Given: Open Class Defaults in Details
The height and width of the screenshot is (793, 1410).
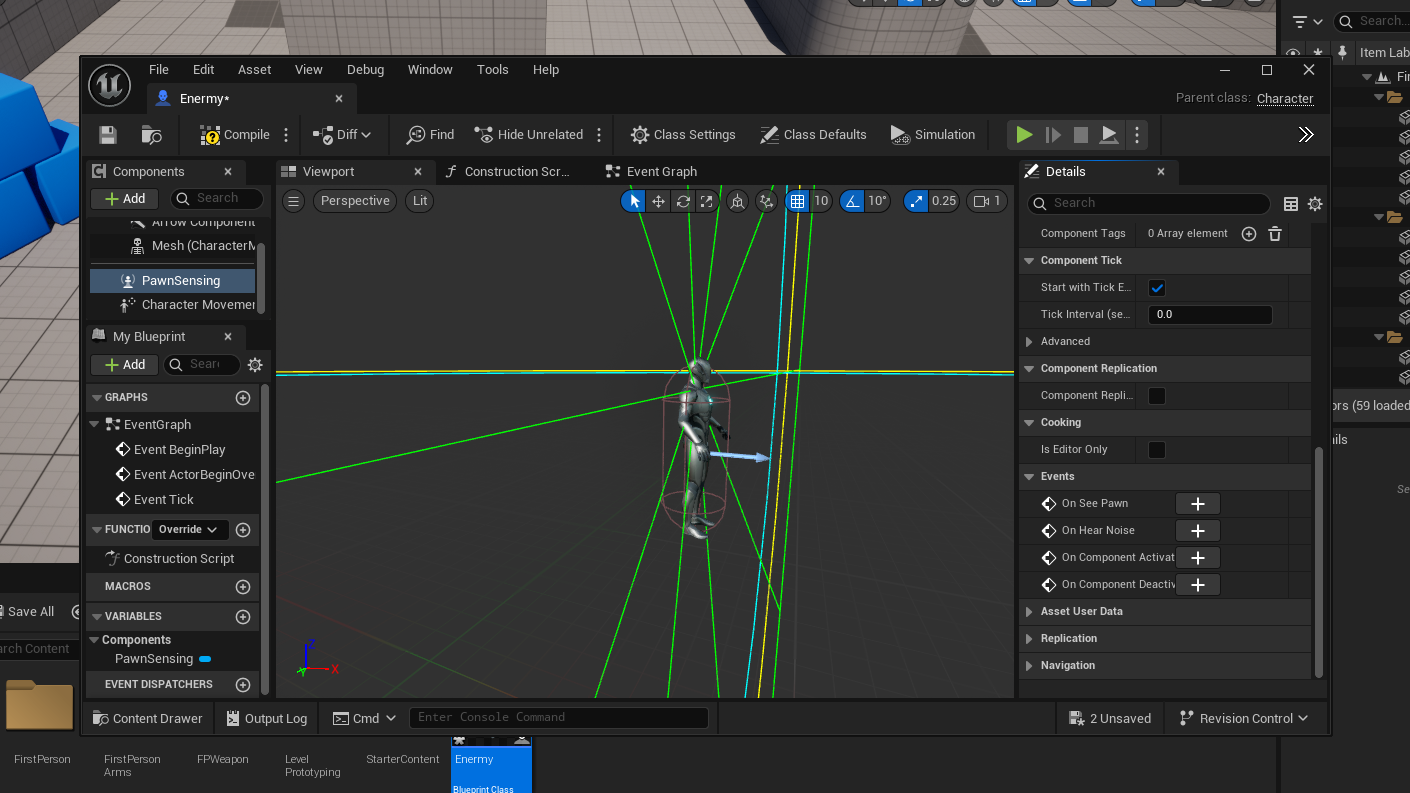Looking at the screenshot, I should 813,134.
